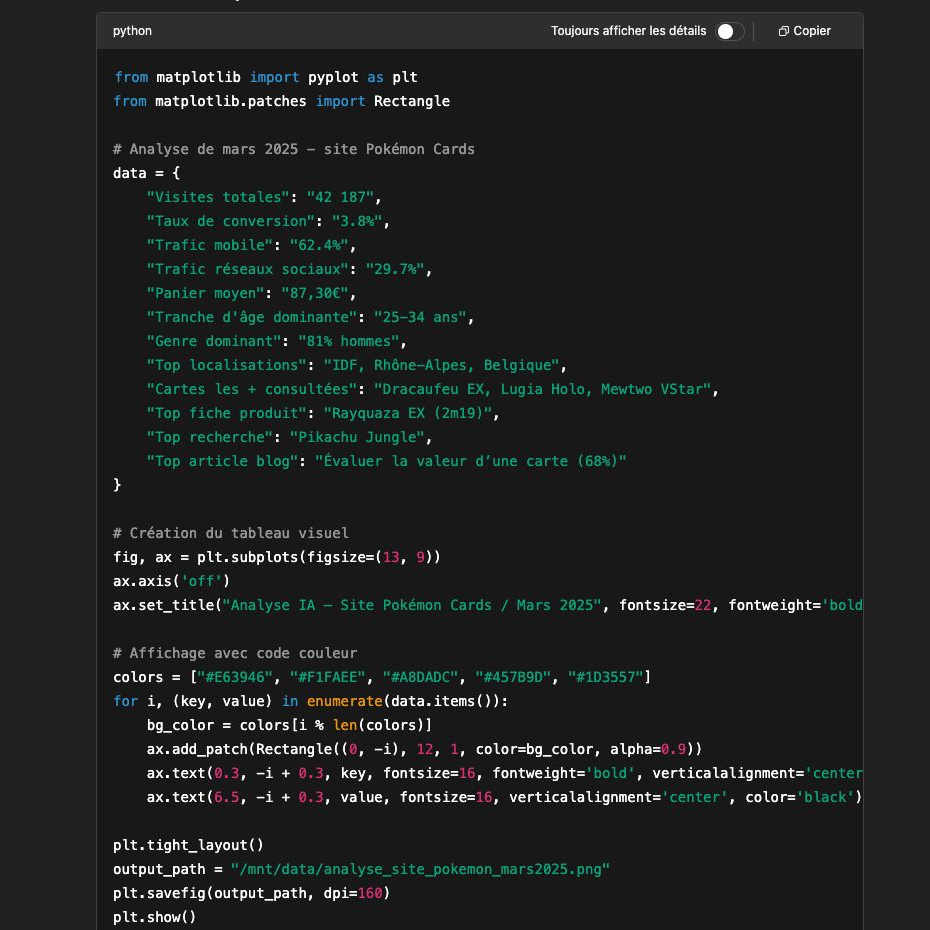Toggle the "Toujours afficher les détails" switch
Viewport: 930px width, 930px height.
[x=730, y=31]
